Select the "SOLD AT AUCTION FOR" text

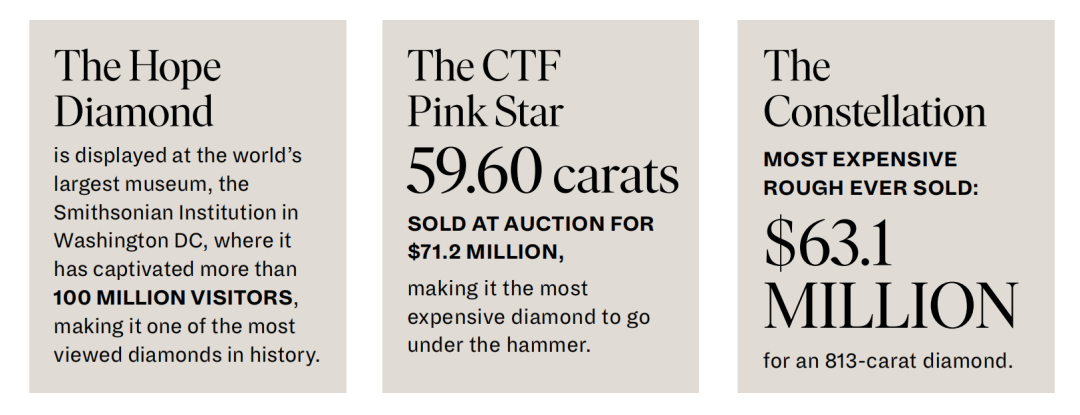(530, 224)
